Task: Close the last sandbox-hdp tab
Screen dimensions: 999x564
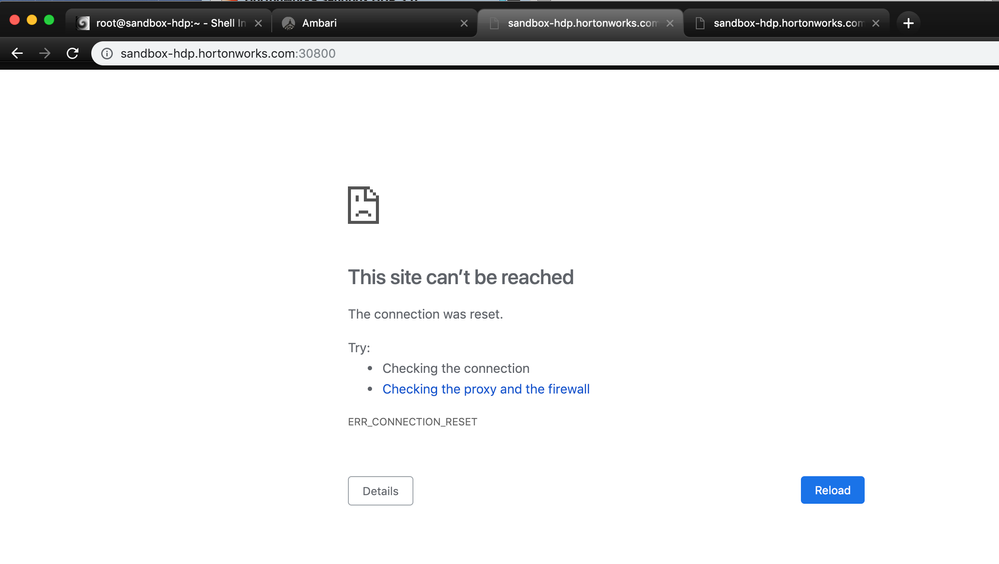Action: pos(875,23)
